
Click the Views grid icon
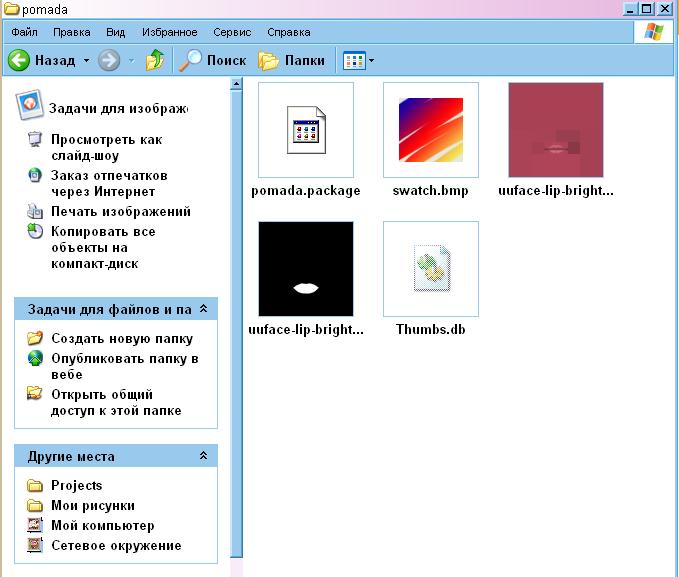click(x=354, y=61)
